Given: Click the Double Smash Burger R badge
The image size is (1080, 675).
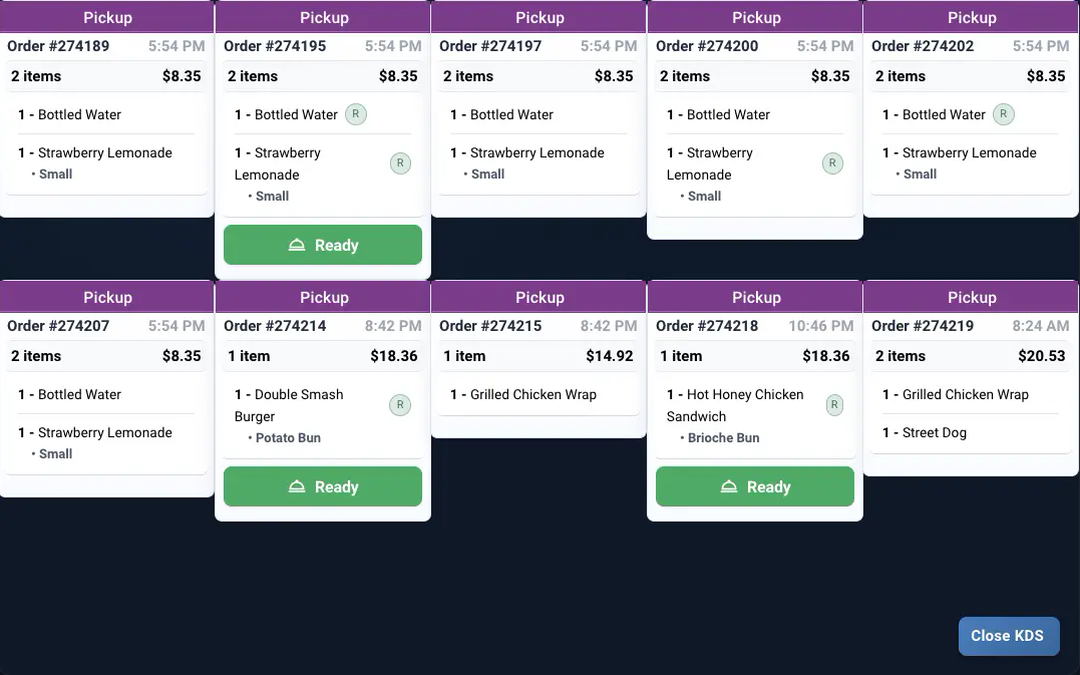Looking at the screenshot, I should (400, 405).
